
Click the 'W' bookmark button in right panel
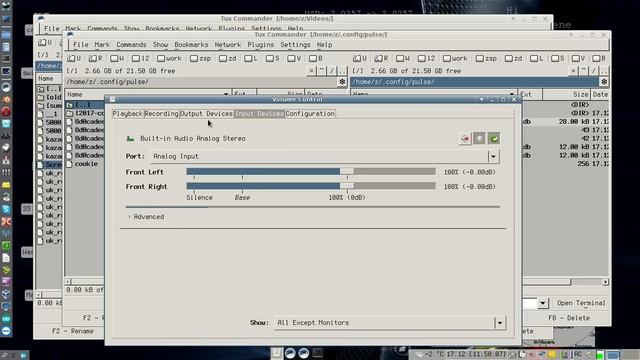point(403,58)
